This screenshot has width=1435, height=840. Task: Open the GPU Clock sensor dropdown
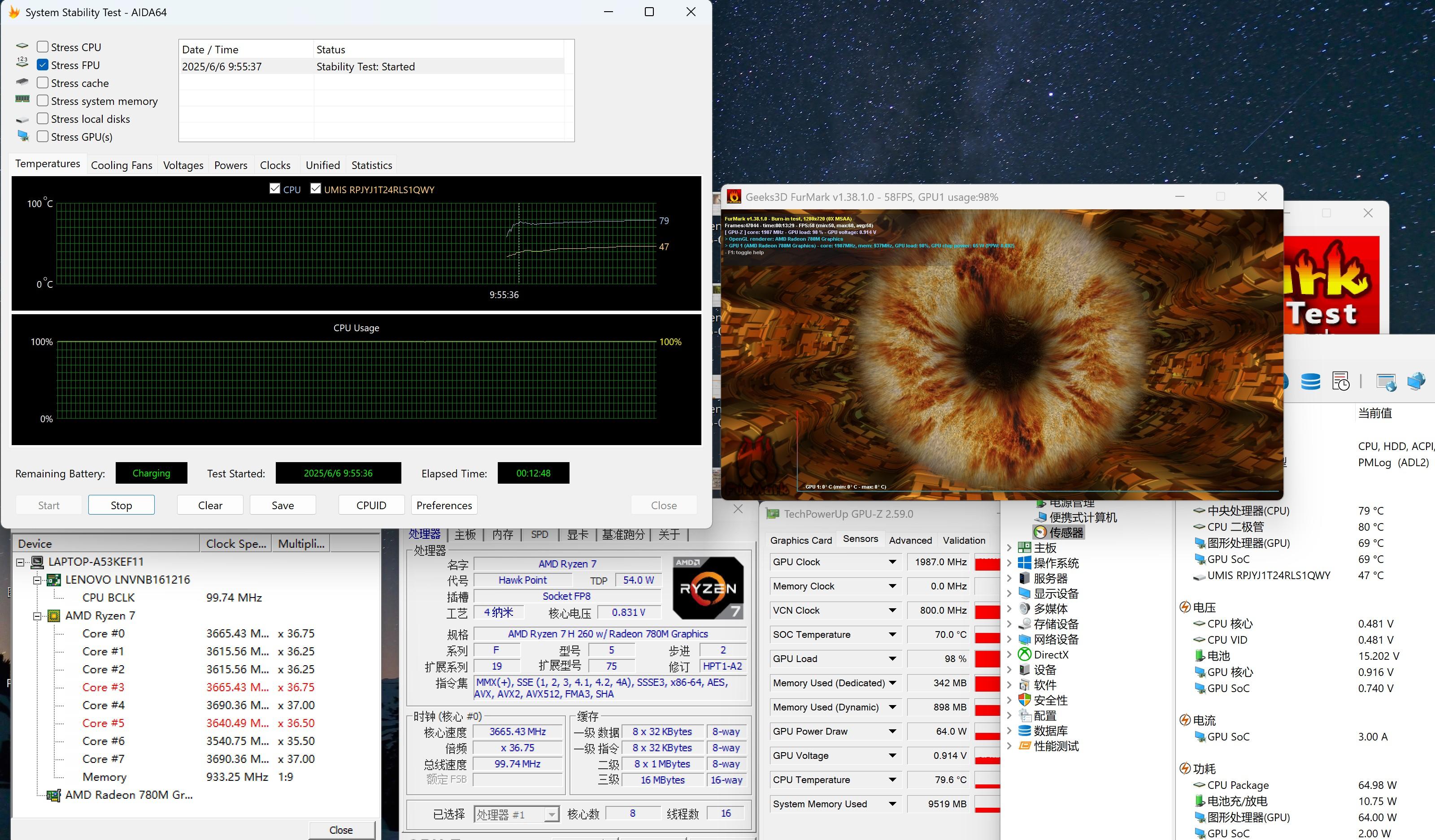892,562
